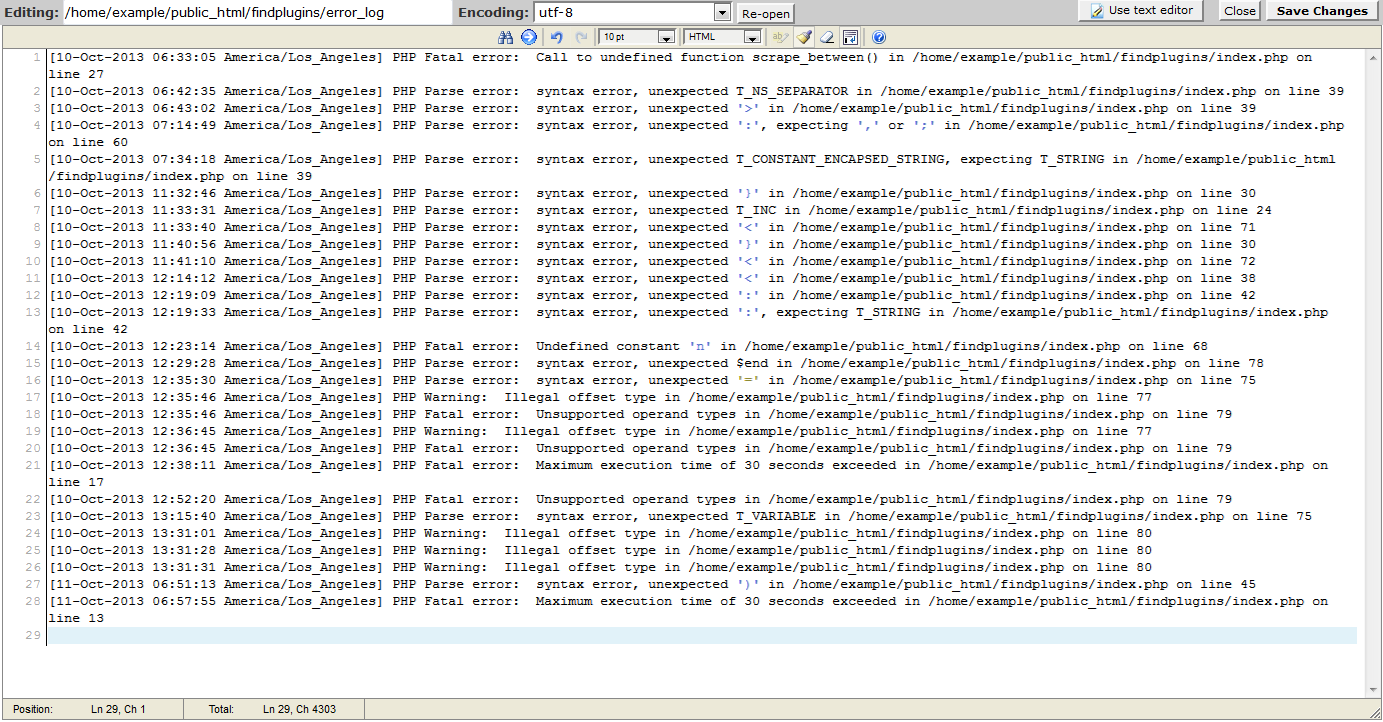Click the Close button
The image size is (1383, 722).
coord(1239,11)
